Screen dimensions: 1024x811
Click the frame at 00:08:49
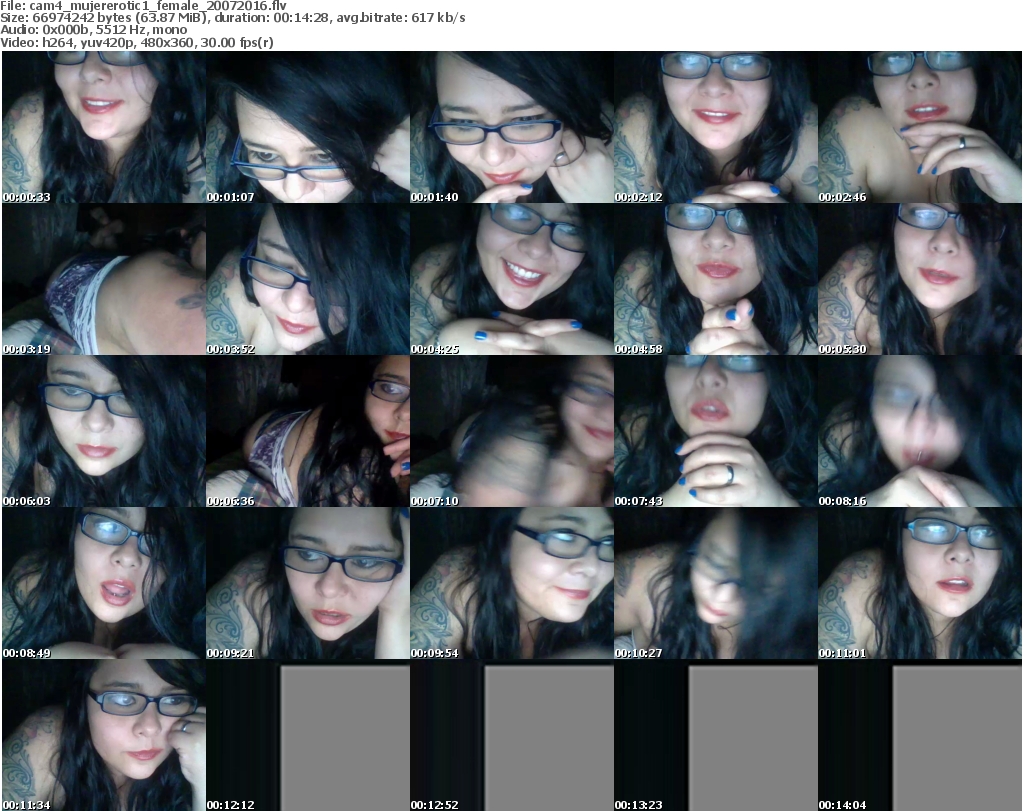[104, 584]
